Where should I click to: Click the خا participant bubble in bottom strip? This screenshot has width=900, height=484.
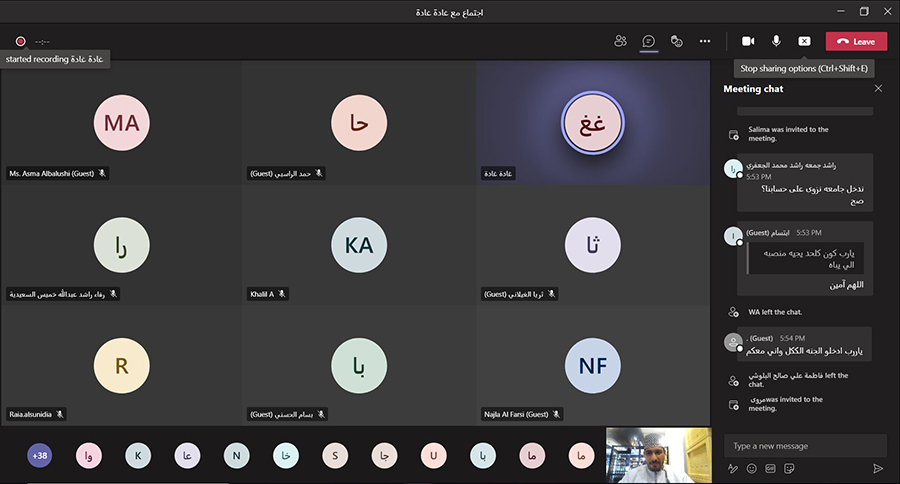[286, 456]
